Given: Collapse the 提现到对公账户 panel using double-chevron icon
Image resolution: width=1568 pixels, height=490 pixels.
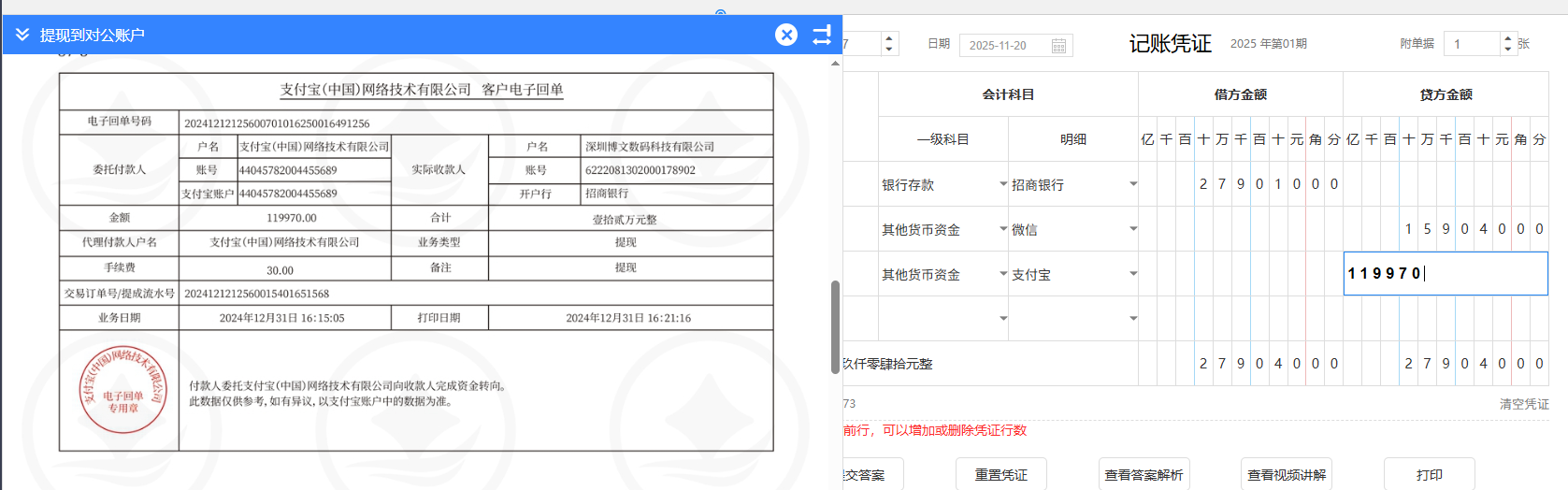Looking at the screenshot, I should 22,35.
